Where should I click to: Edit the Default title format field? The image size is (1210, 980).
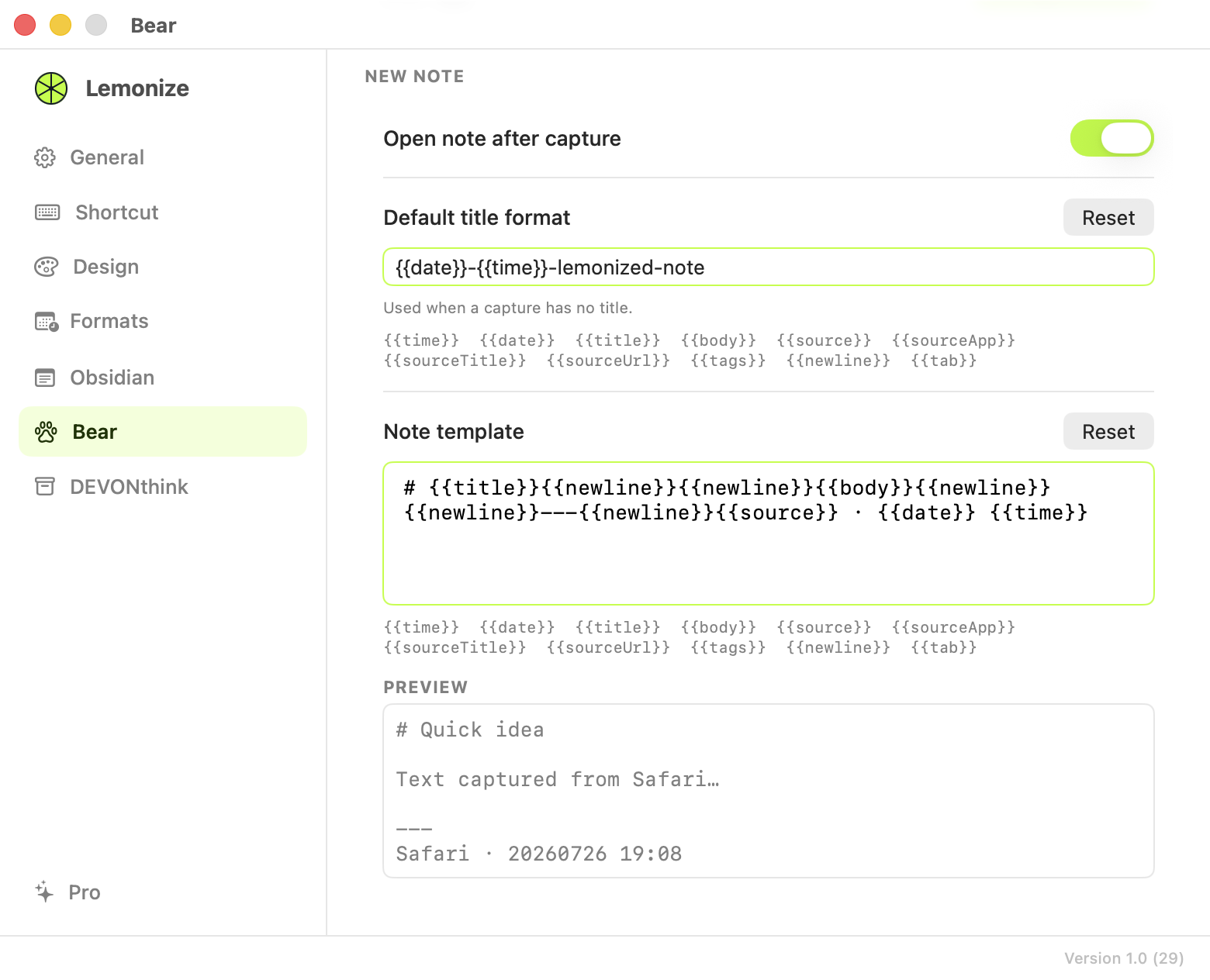pos(769,267)
